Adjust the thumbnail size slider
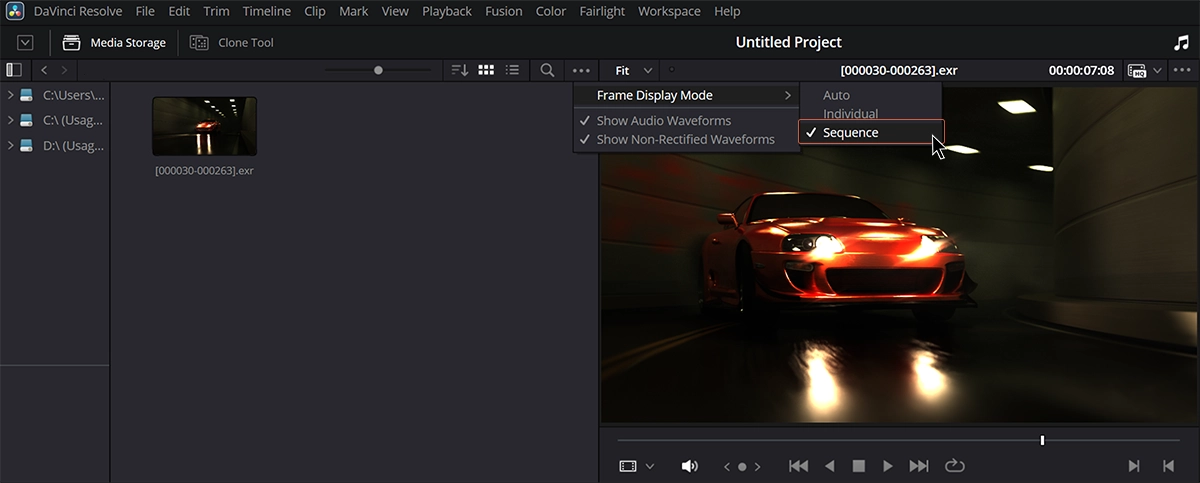The width and height of the screenshot is (1200, 483). tap(378, 70)
